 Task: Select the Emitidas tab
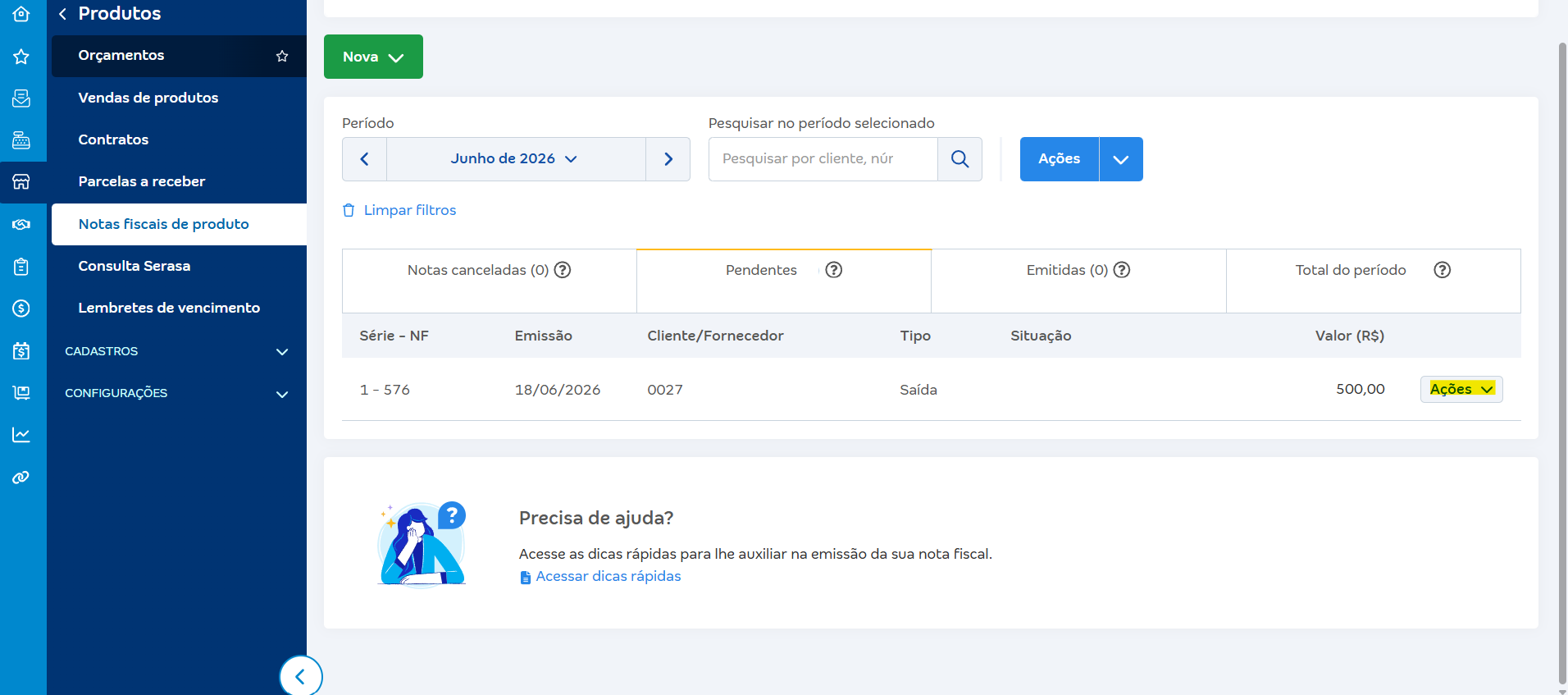(1078, 281)
